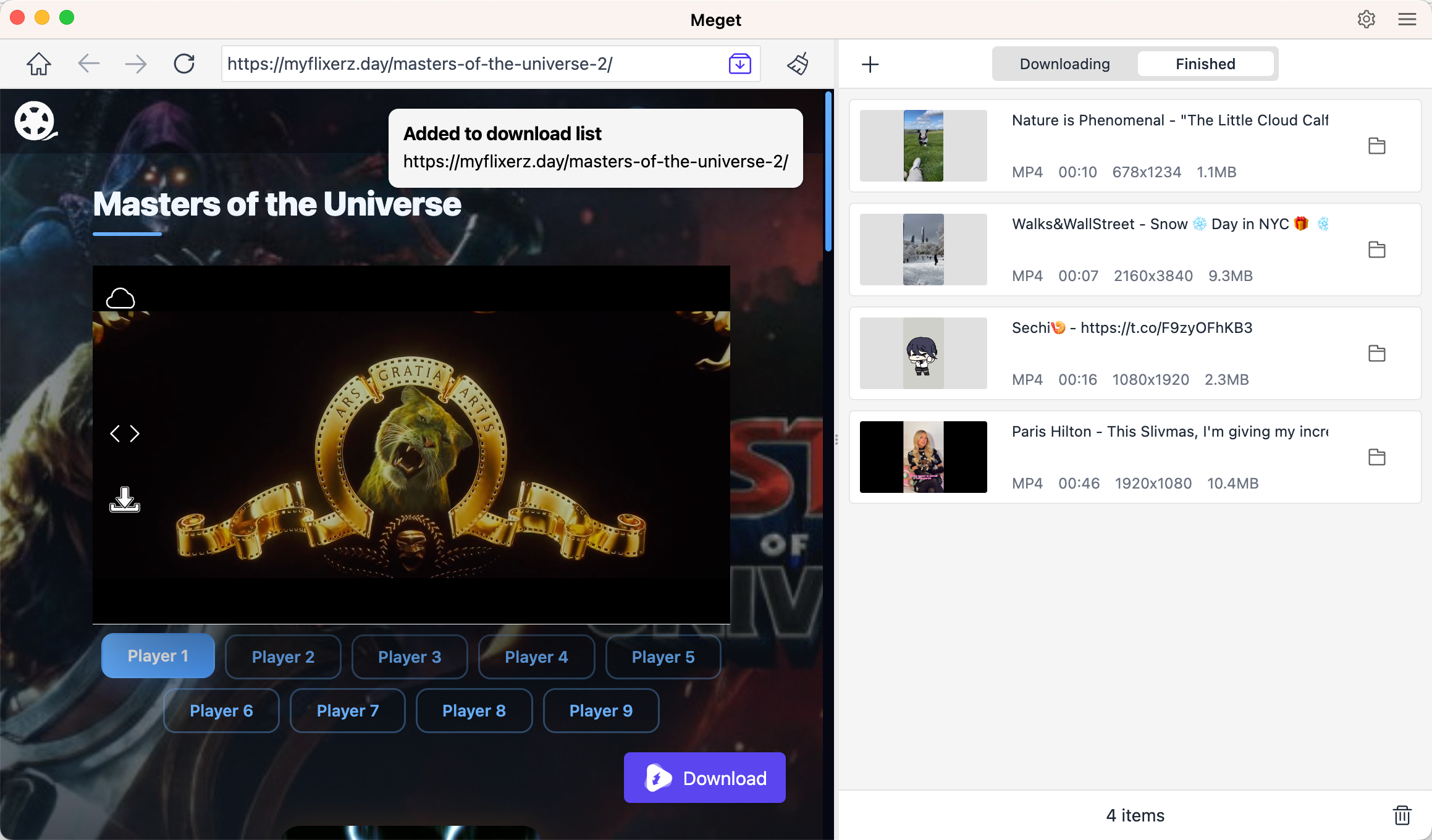The height and width of the screenshot is (840, 1432).
Task: Select Player 8
Action: [474, 710]
